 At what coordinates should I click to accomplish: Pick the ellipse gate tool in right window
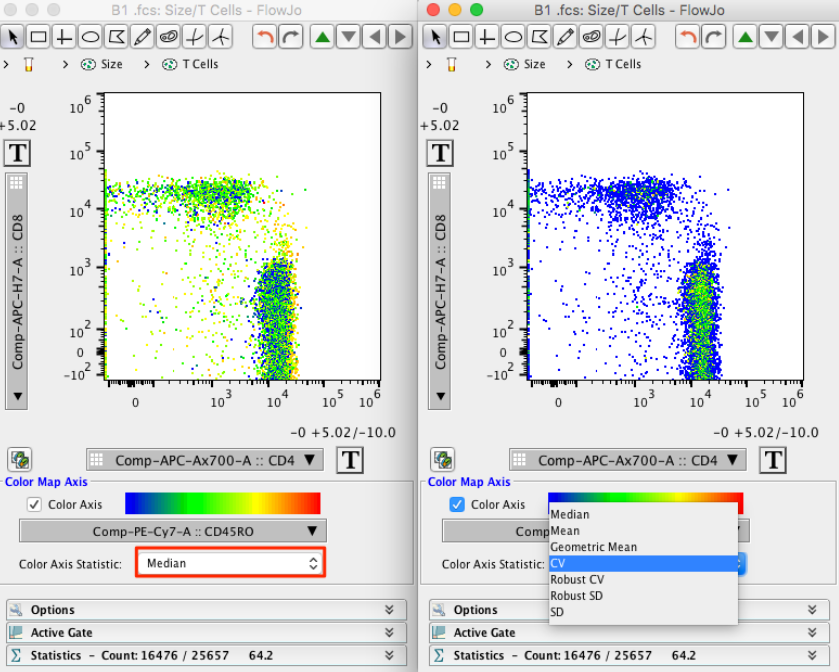coord(513,37)
